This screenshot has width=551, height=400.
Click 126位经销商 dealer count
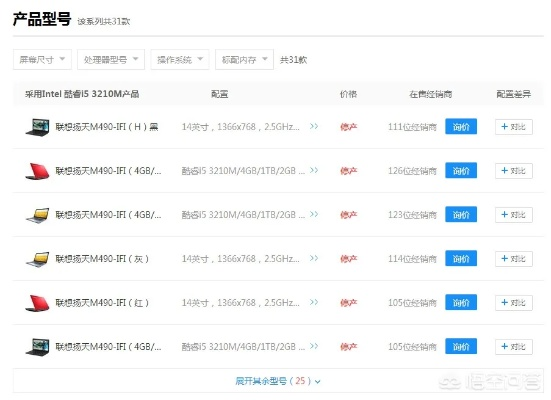(x=413, y=171)
